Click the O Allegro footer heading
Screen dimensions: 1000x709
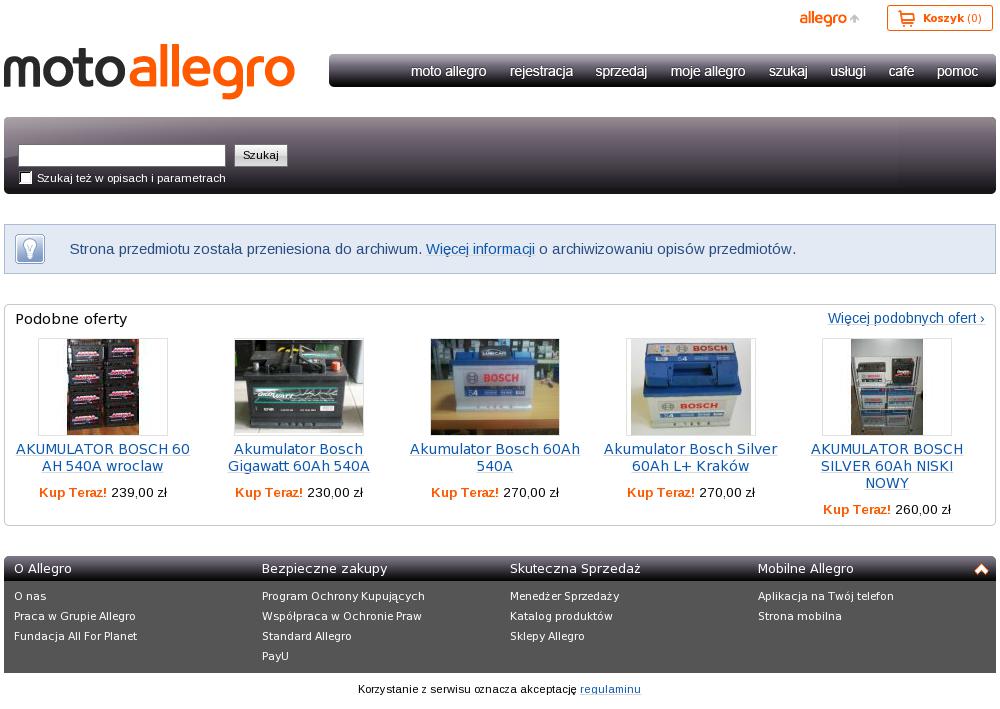click(x=43, y=569)
